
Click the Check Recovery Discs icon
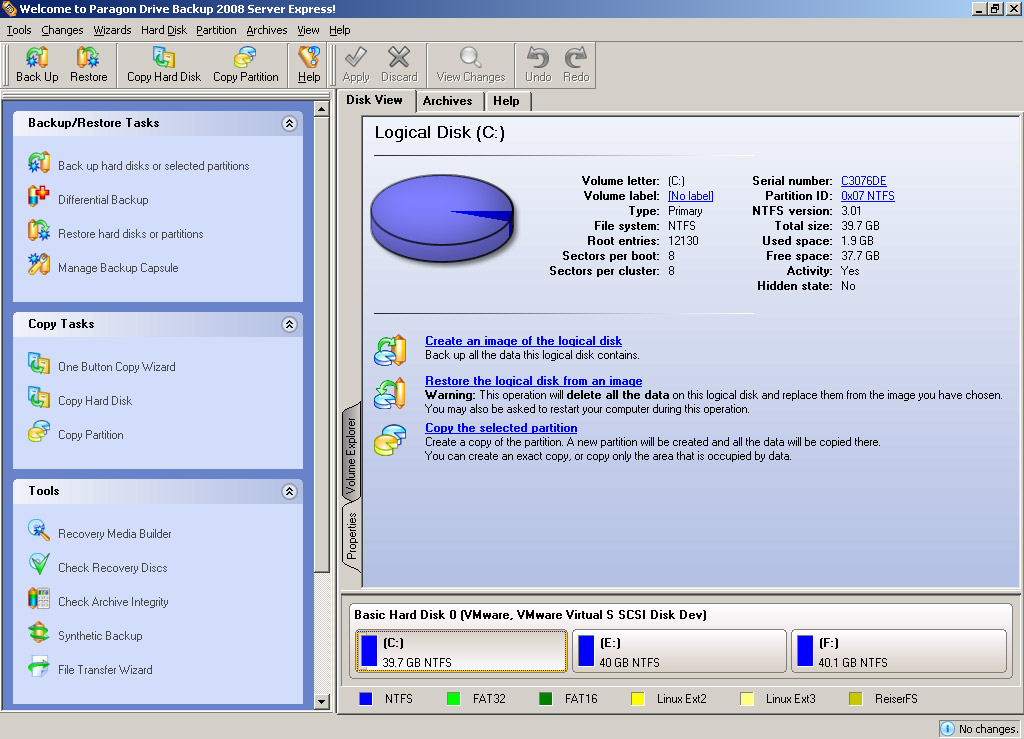click(39, 565)
